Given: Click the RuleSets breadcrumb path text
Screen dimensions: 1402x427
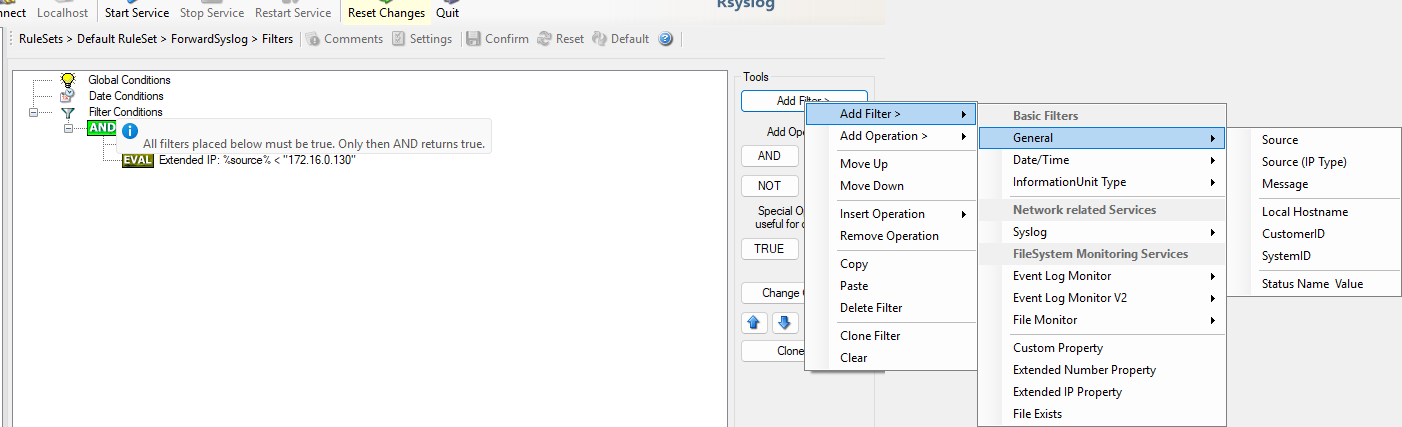Looking at the screenshot, I should (156, 39).
